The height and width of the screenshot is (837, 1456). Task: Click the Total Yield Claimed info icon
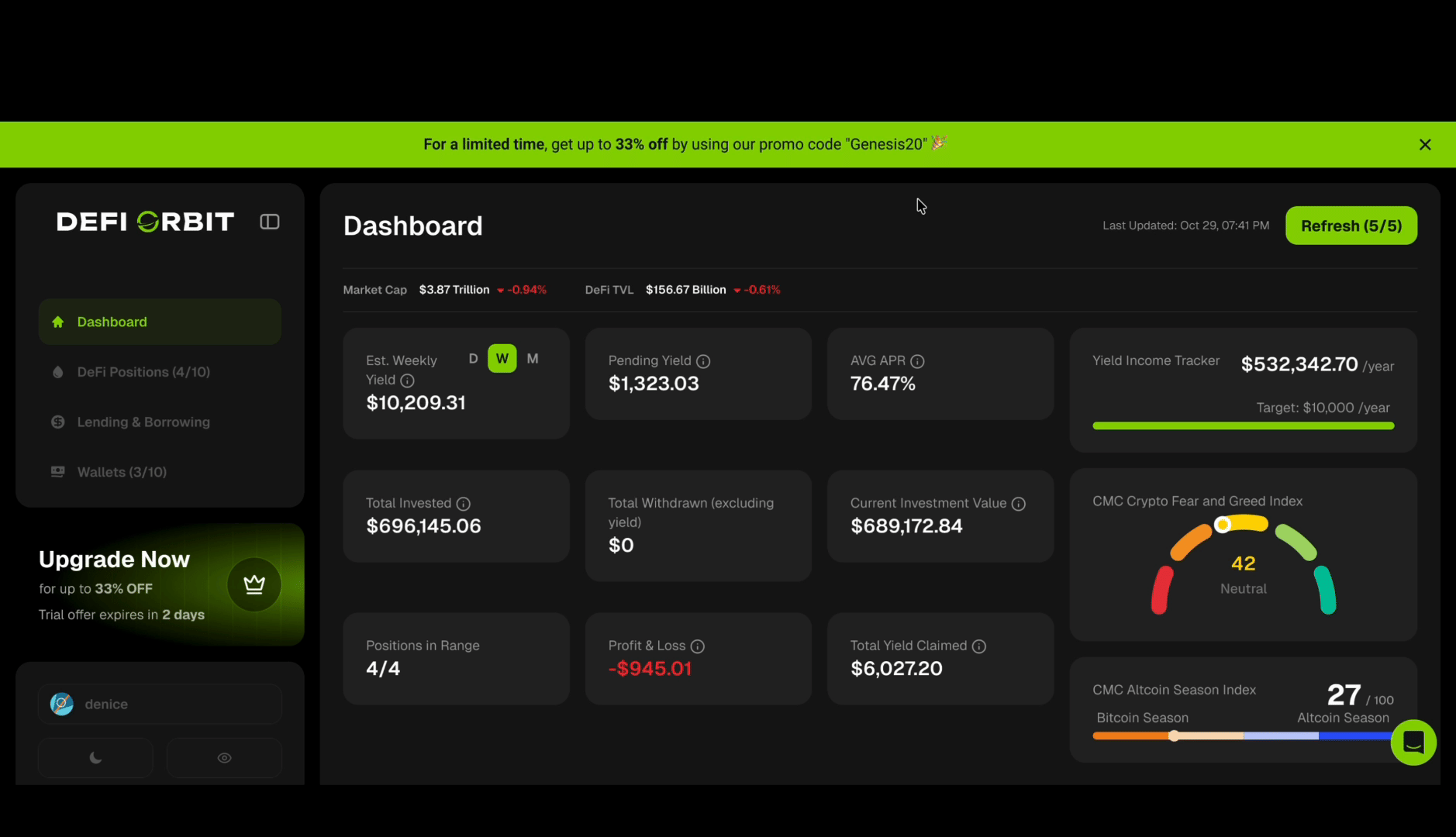pyautogui.click(x=979, y=646)
